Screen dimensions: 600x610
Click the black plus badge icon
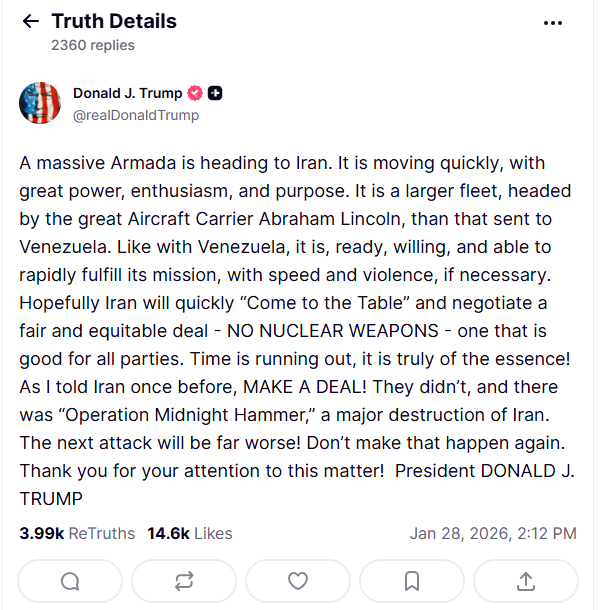pos(216,93)
